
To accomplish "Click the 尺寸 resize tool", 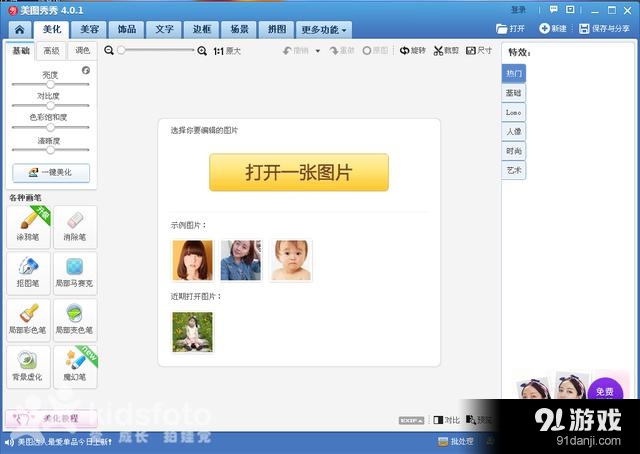I will 479,51.
